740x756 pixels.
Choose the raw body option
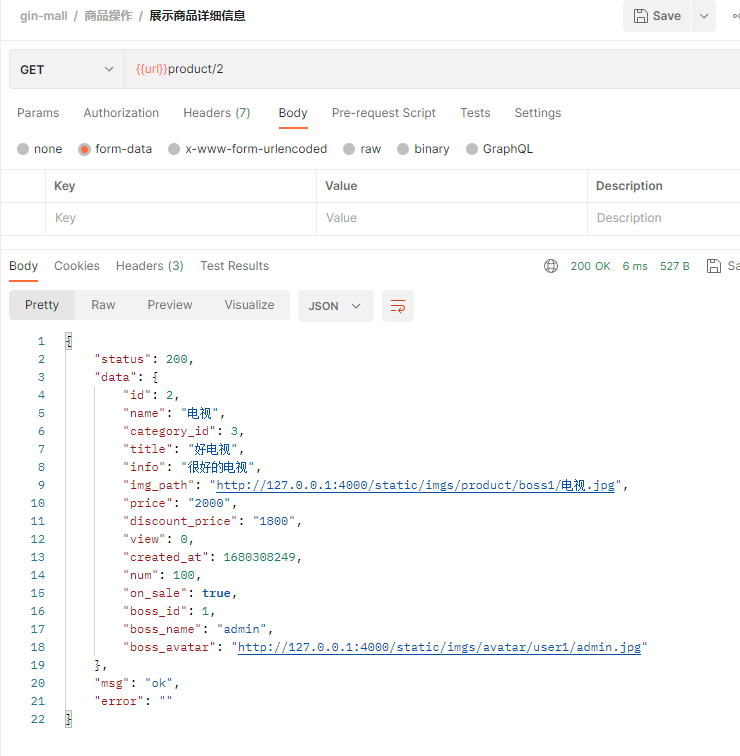(361, 149)
